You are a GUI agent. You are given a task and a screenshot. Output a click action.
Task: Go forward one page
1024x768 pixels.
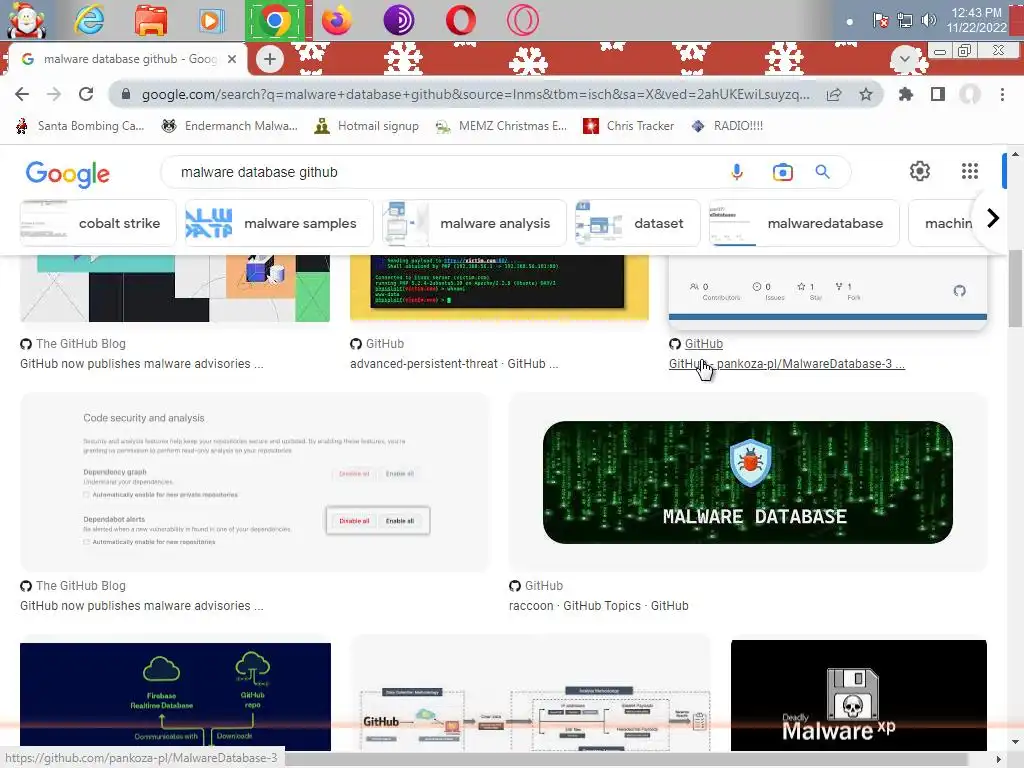(54, 94)
